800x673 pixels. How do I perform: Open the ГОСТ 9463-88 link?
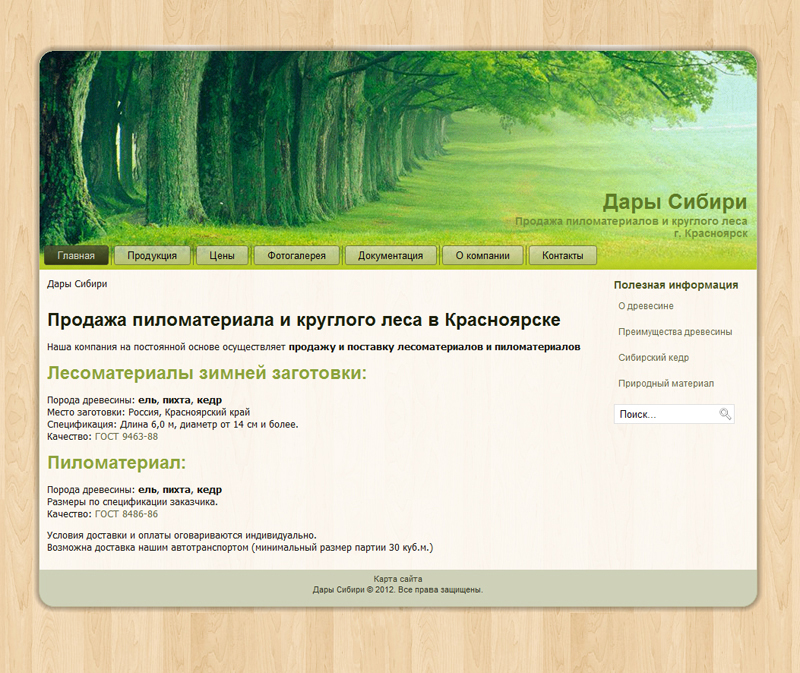pos(127,437)
